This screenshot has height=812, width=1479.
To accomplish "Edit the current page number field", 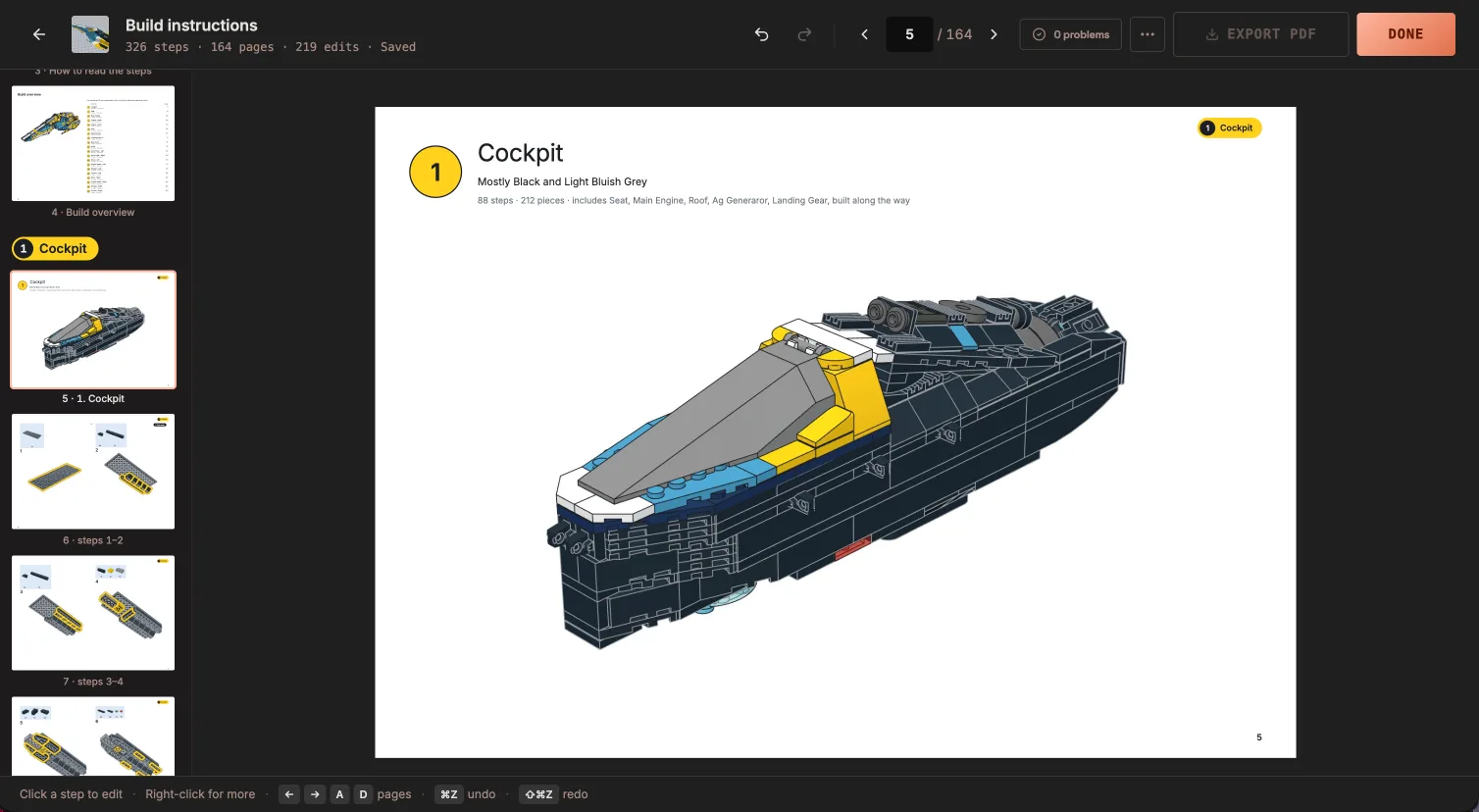I will point(909,34).
